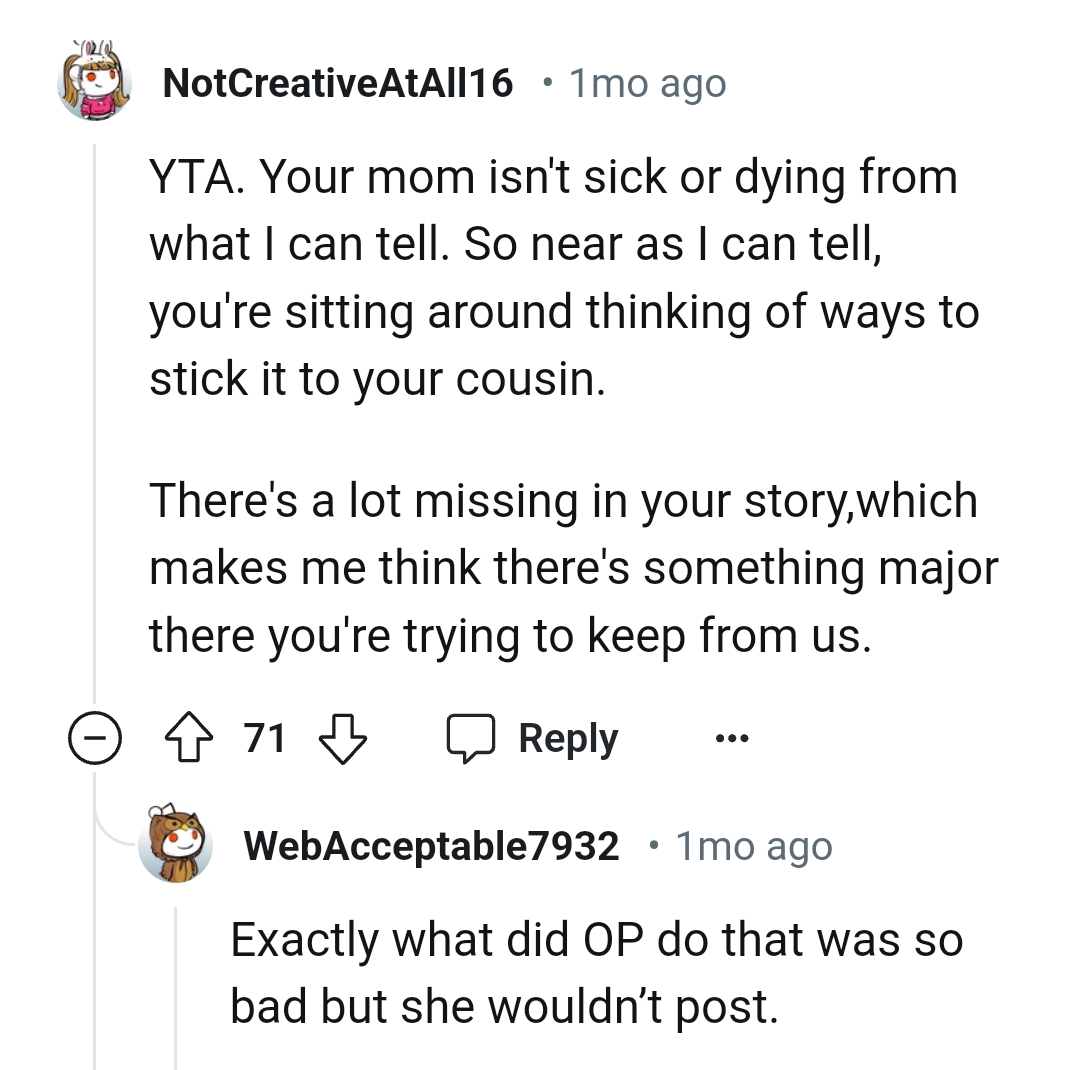Click WebAcceptable7932's avatar
The image size is (1079, 1070).
coord(177,846)
